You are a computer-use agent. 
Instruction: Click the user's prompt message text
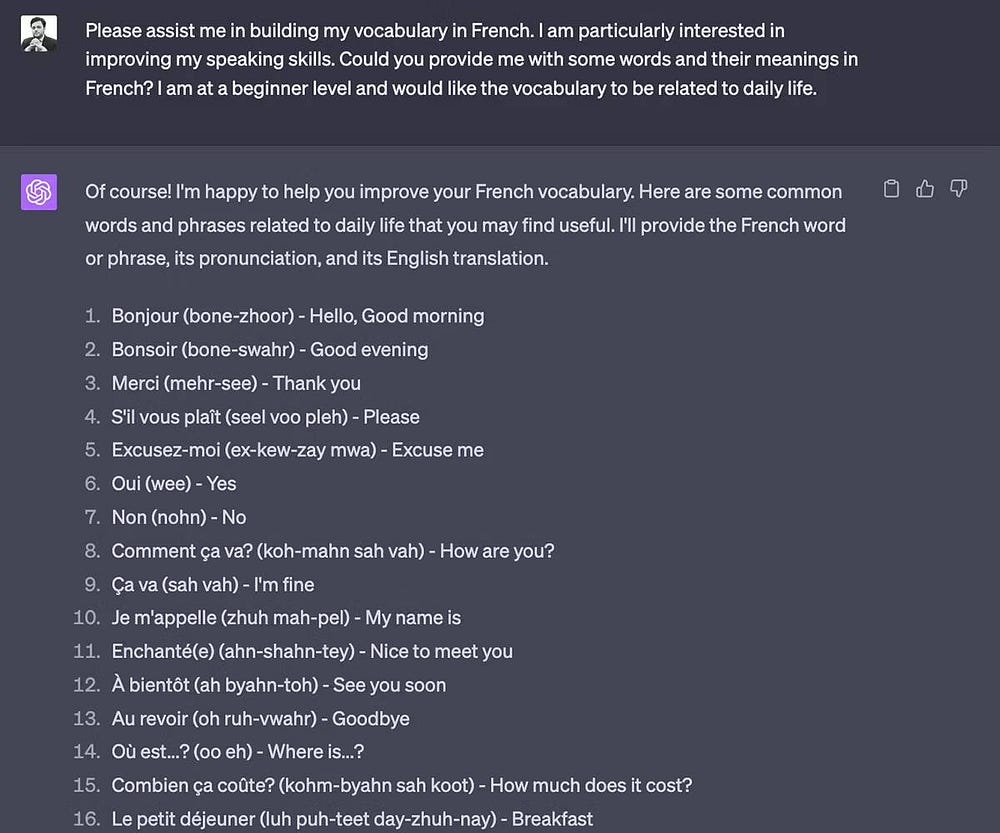click(x=470, y=60)
